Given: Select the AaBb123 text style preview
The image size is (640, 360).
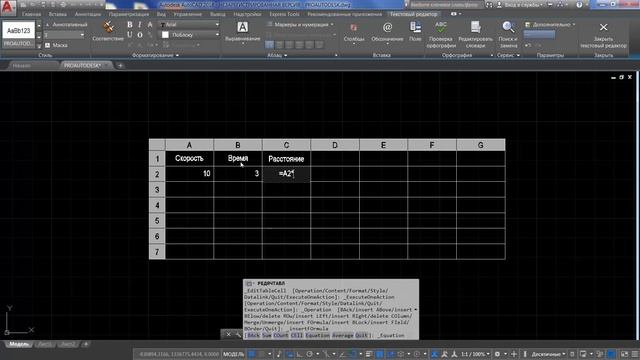Looking at the screenshot, I should coord(18,31).
